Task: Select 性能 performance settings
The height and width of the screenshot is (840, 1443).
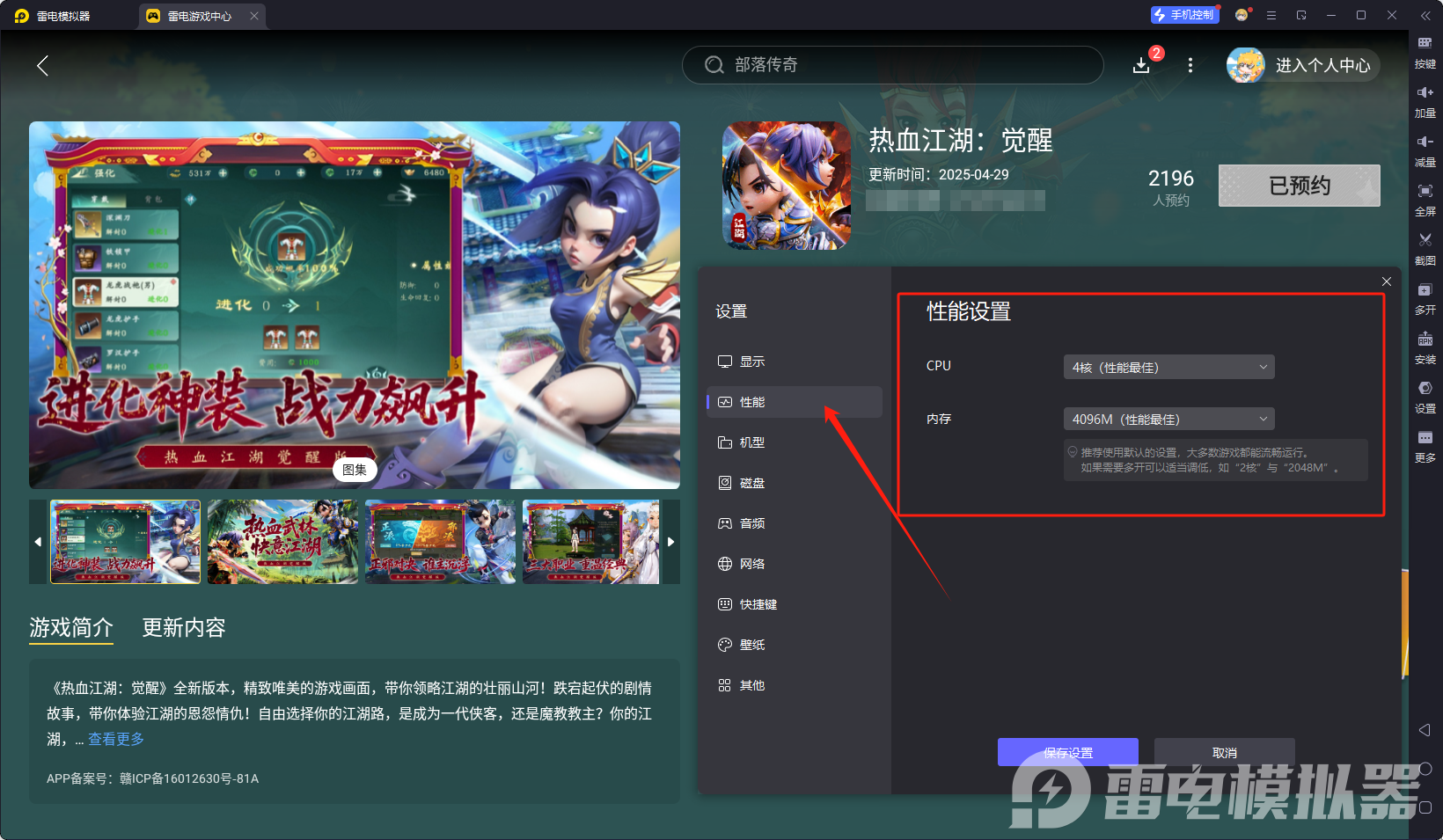Action: click(x=795, y=402)
